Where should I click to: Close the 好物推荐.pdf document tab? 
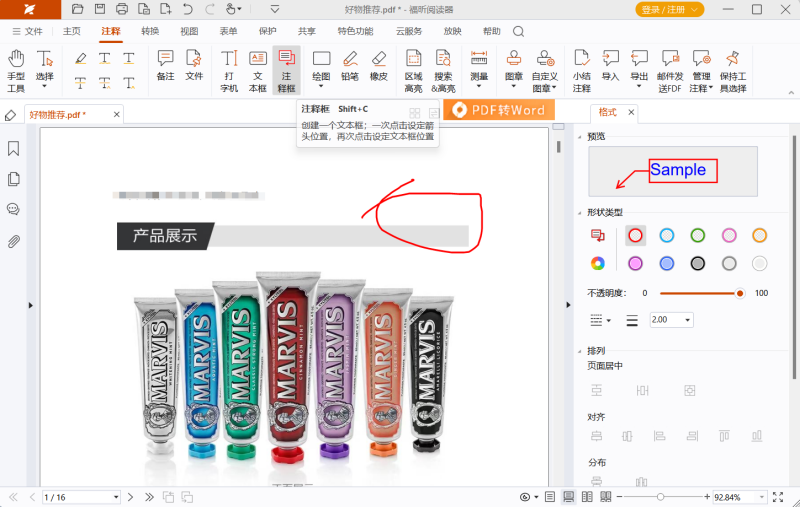116,114
